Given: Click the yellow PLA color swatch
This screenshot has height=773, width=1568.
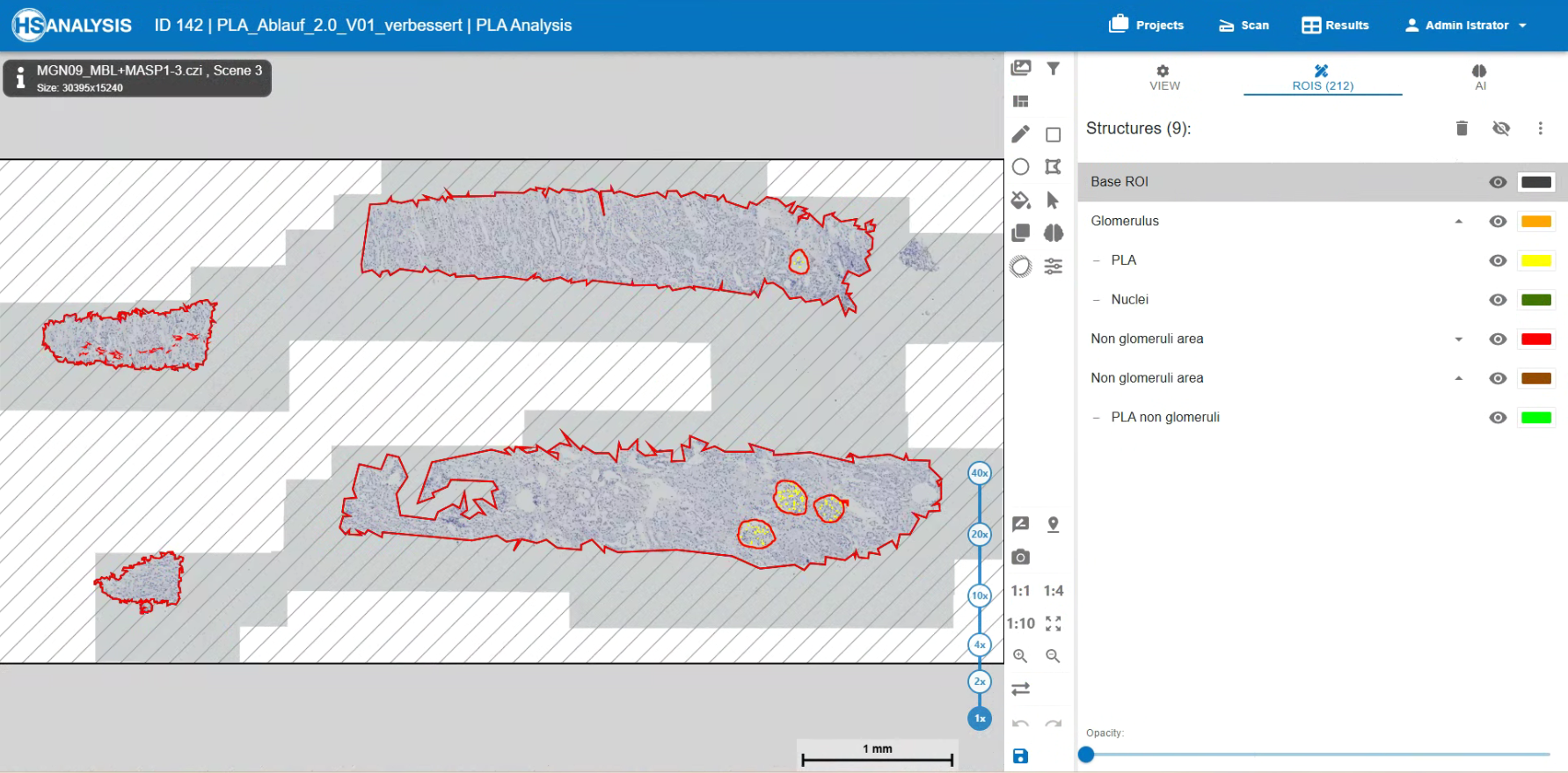Looking at the screenshot, I should click(1535, 261).
